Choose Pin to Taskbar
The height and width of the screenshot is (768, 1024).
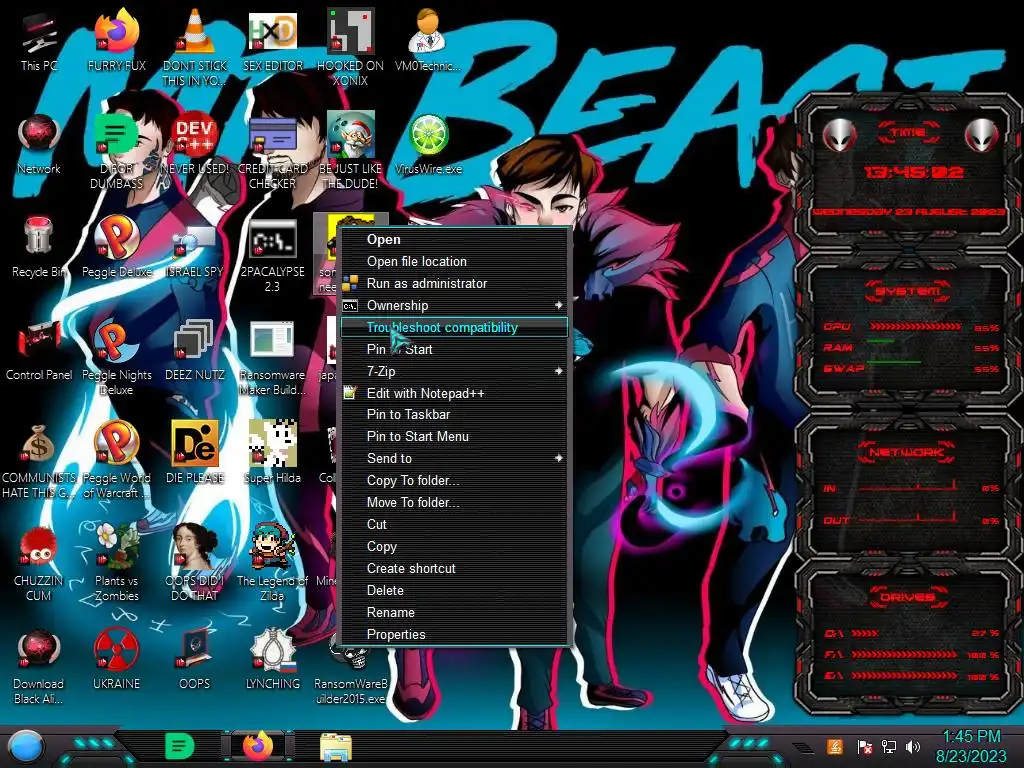pyautogui.click(x=455, y=415)
